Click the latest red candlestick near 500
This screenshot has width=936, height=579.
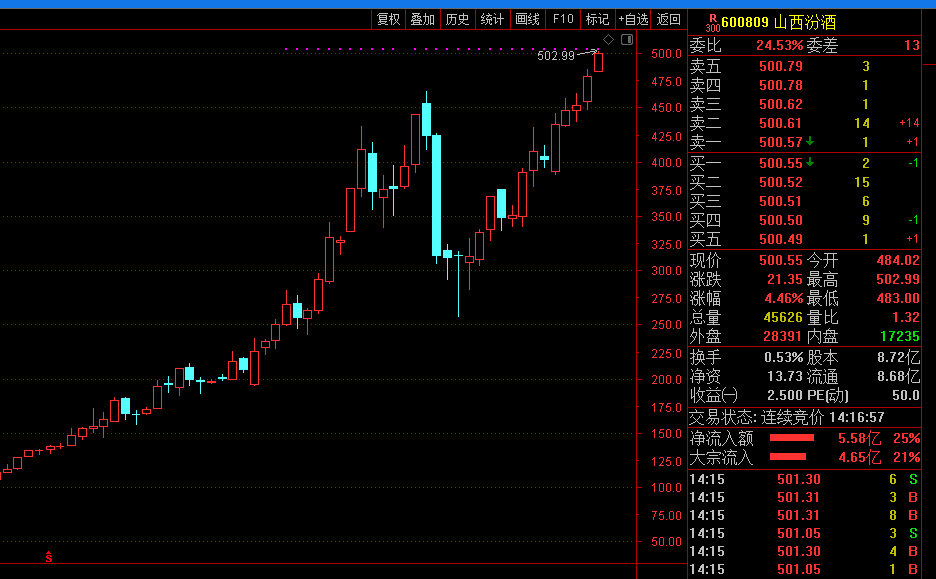pos(598,61)
